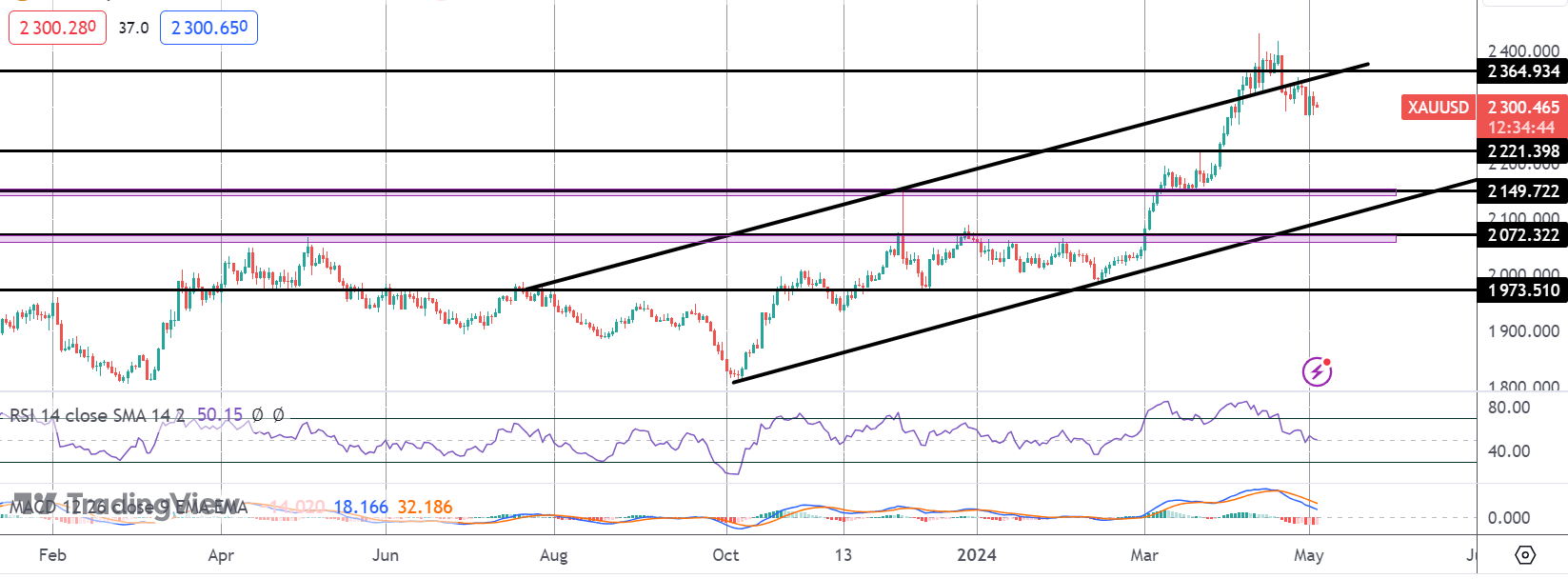
Task: Click the 1 900.000 price axis label
Action: pyautogui.click(x=1523, y=331)
